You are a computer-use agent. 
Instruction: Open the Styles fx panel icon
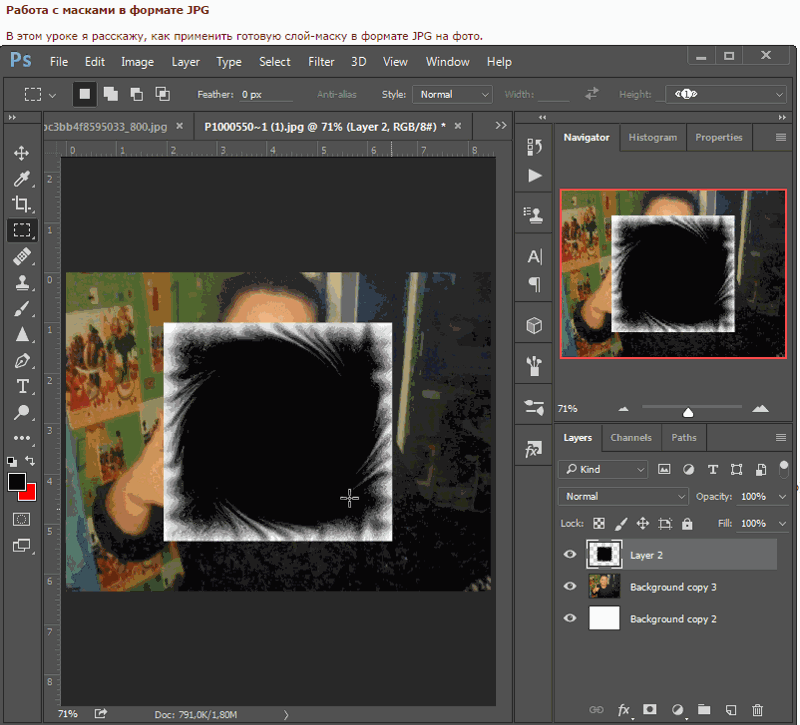[533, 449]
